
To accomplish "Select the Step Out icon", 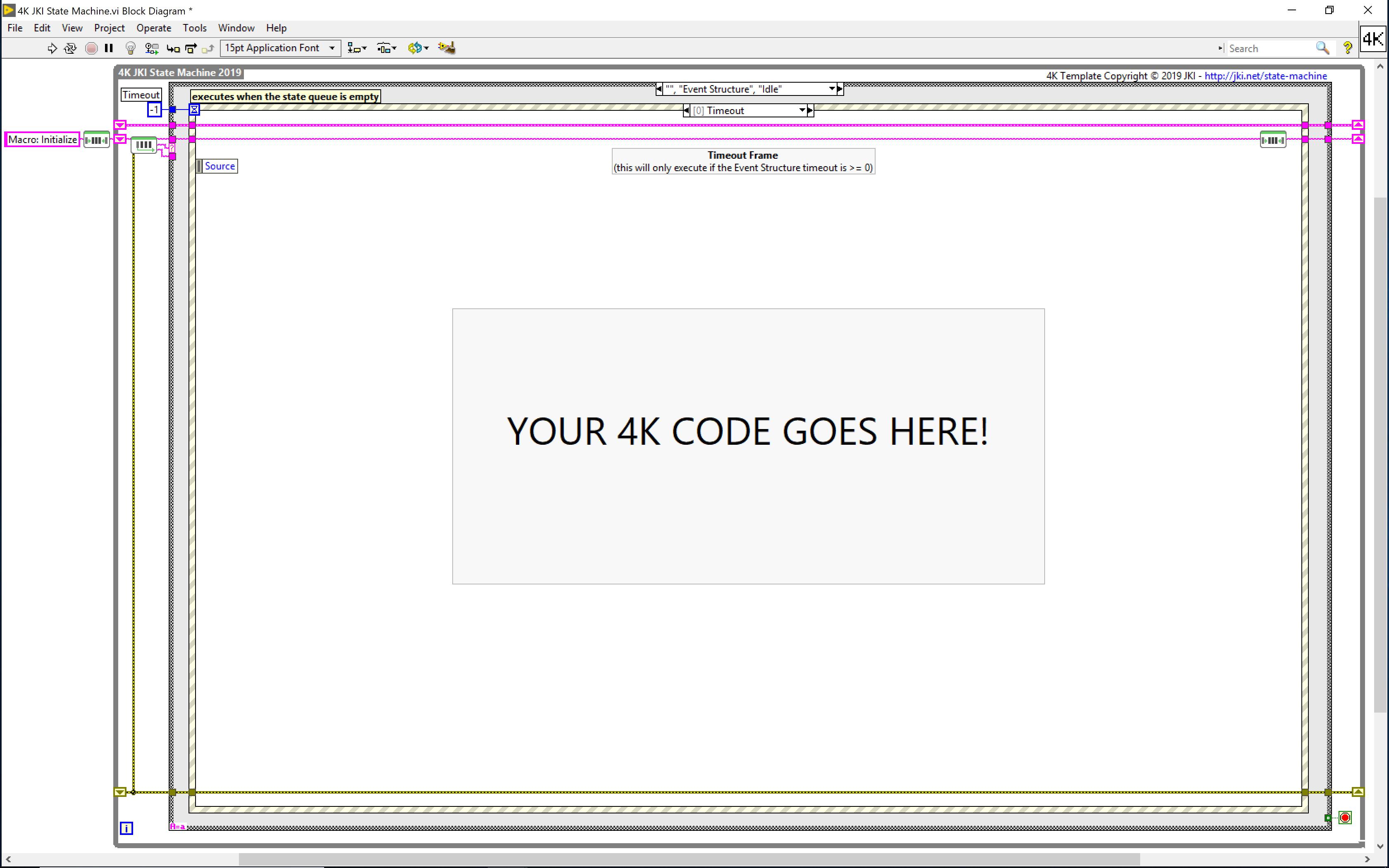I will click(x=208, y=48).
